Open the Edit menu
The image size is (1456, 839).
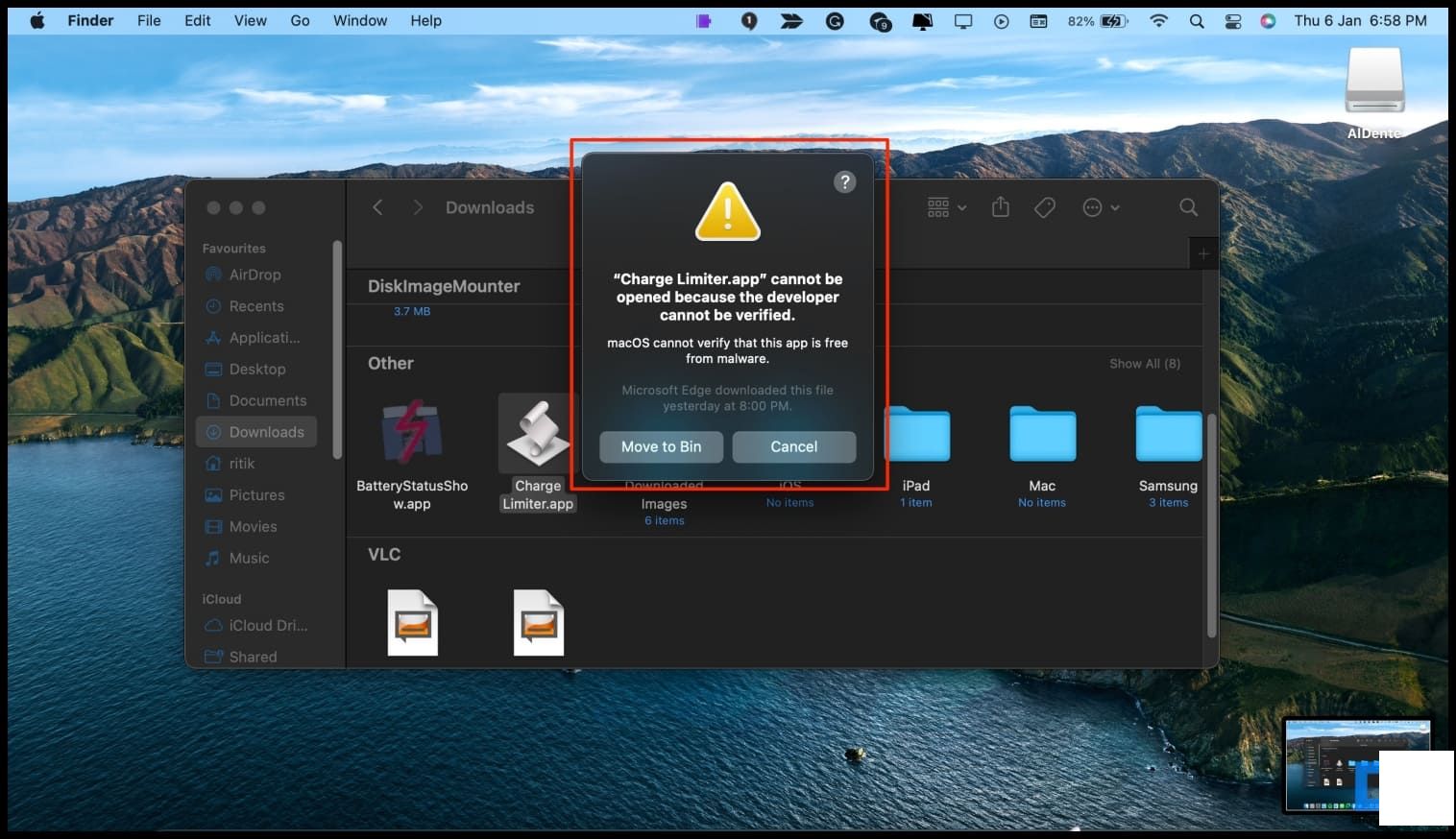click(x=198, y=20)
